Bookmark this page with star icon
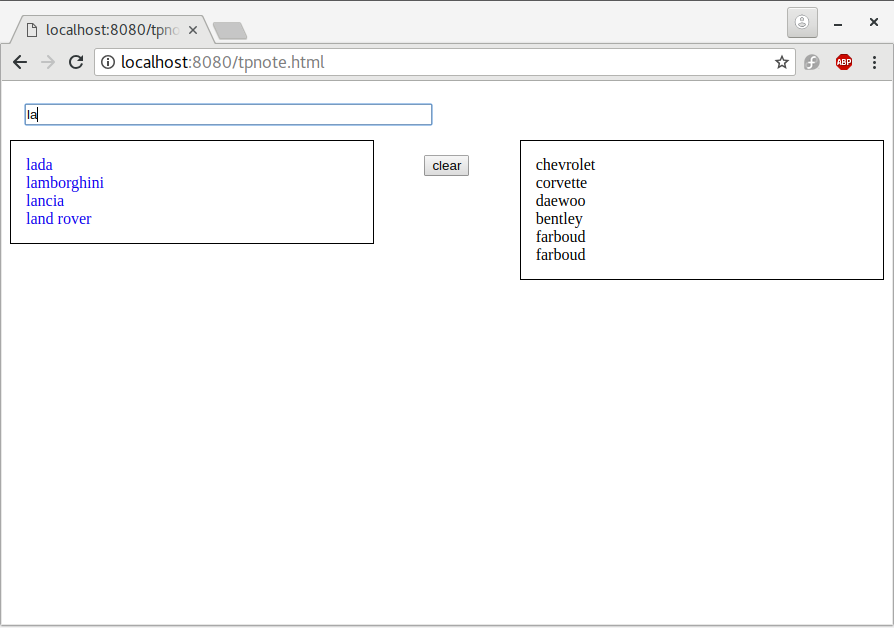This screenshot has width=894, height=628. click(x=782, y=62)
